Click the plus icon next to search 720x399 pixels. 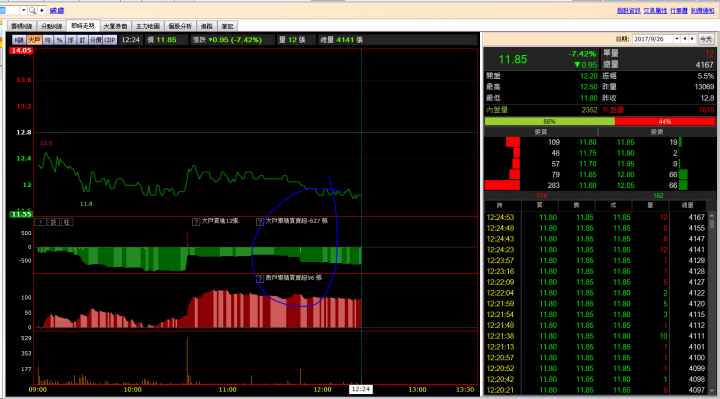coord(42,10)
